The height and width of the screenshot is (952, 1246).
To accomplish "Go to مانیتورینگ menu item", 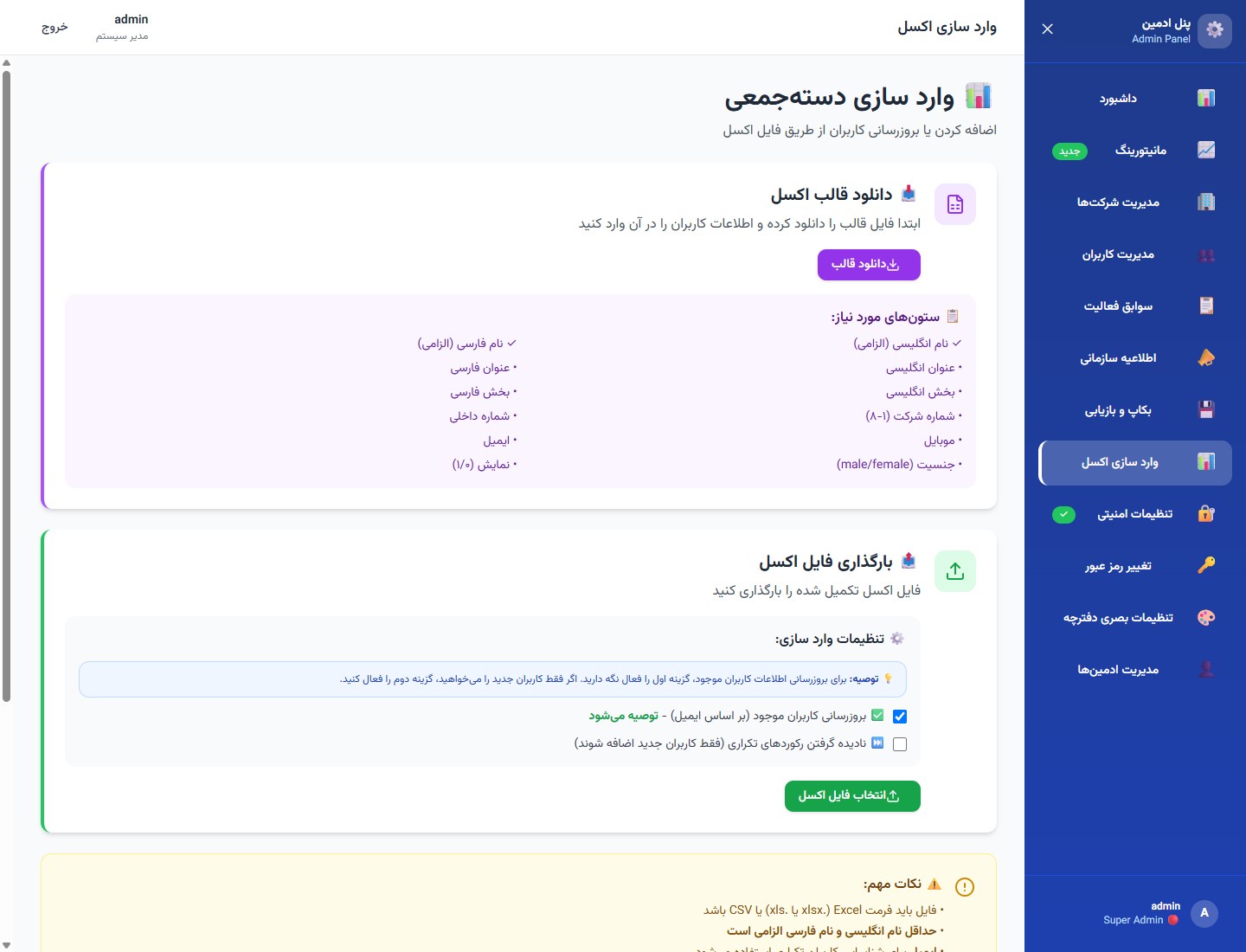I will click(x=1135, y=151).
